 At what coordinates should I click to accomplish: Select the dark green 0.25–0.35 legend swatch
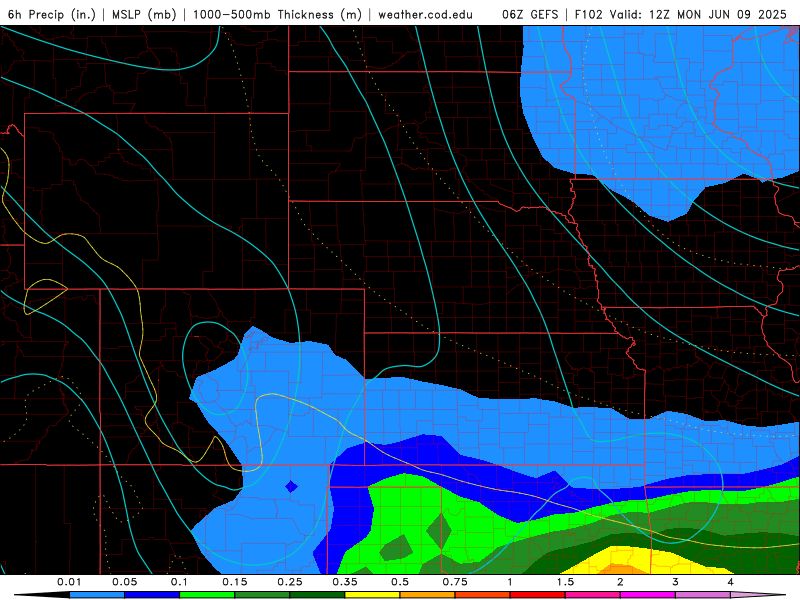tap(317, 595)
